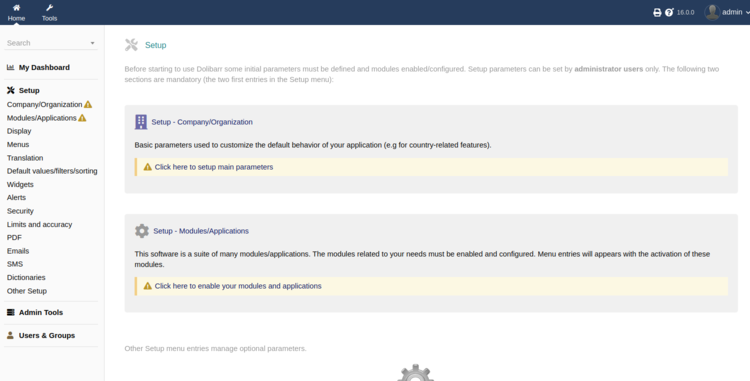Click 'Click here to setup main parameters'
The image size is (750, 381).
click(x=214, y=167)
